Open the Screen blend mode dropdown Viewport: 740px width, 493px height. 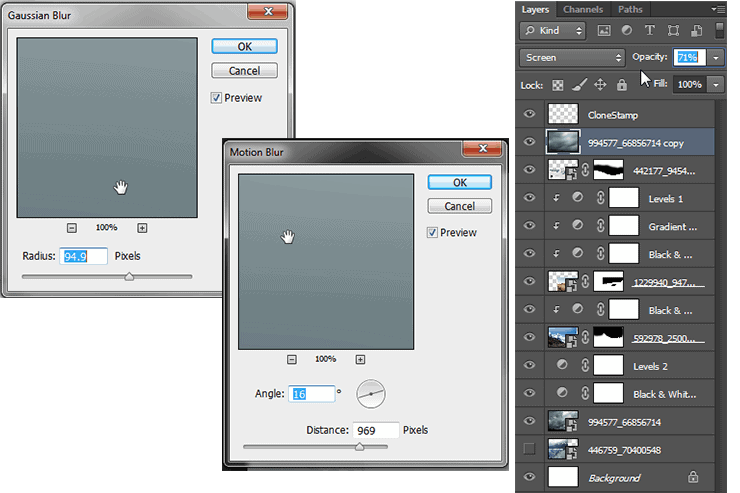coord(572,58)
